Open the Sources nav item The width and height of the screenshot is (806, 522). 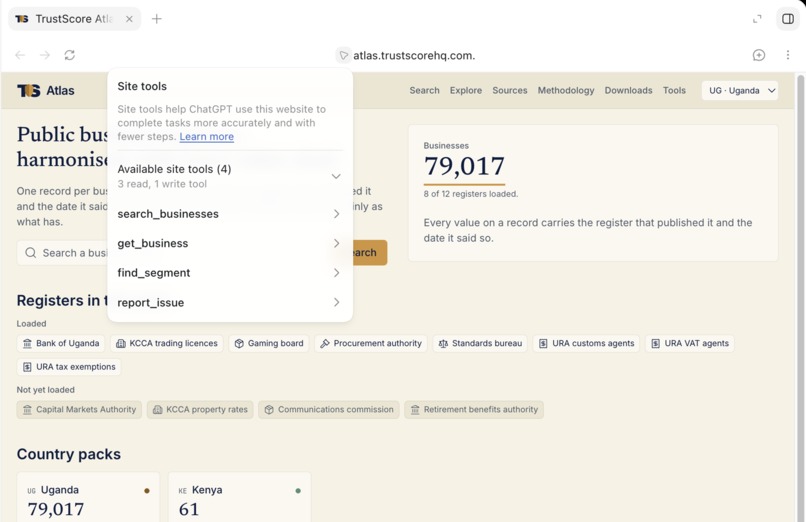point(510,90)
